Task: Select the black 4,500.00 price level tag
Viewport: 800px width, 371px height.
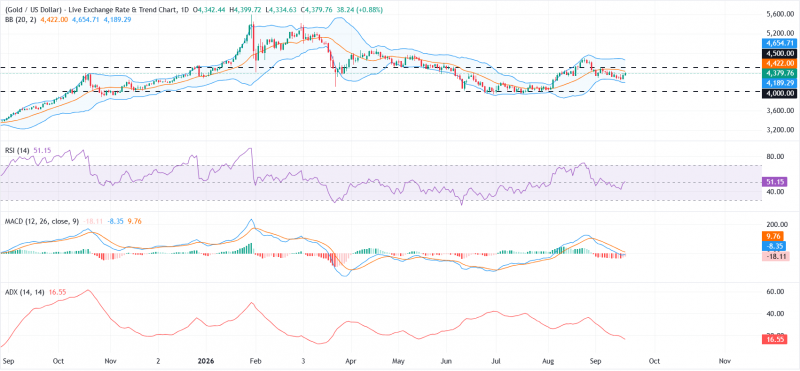Action: pos(779,54)
